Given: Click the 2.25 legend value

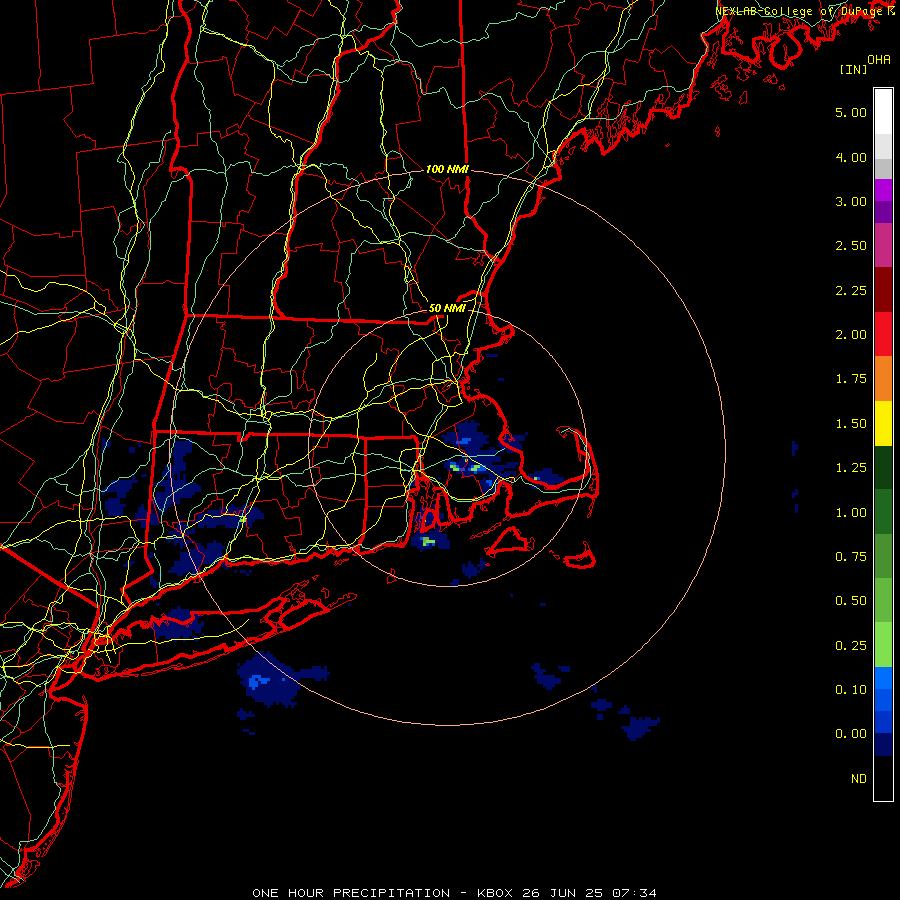Looking at the screenshot, I should coord(851,290).
